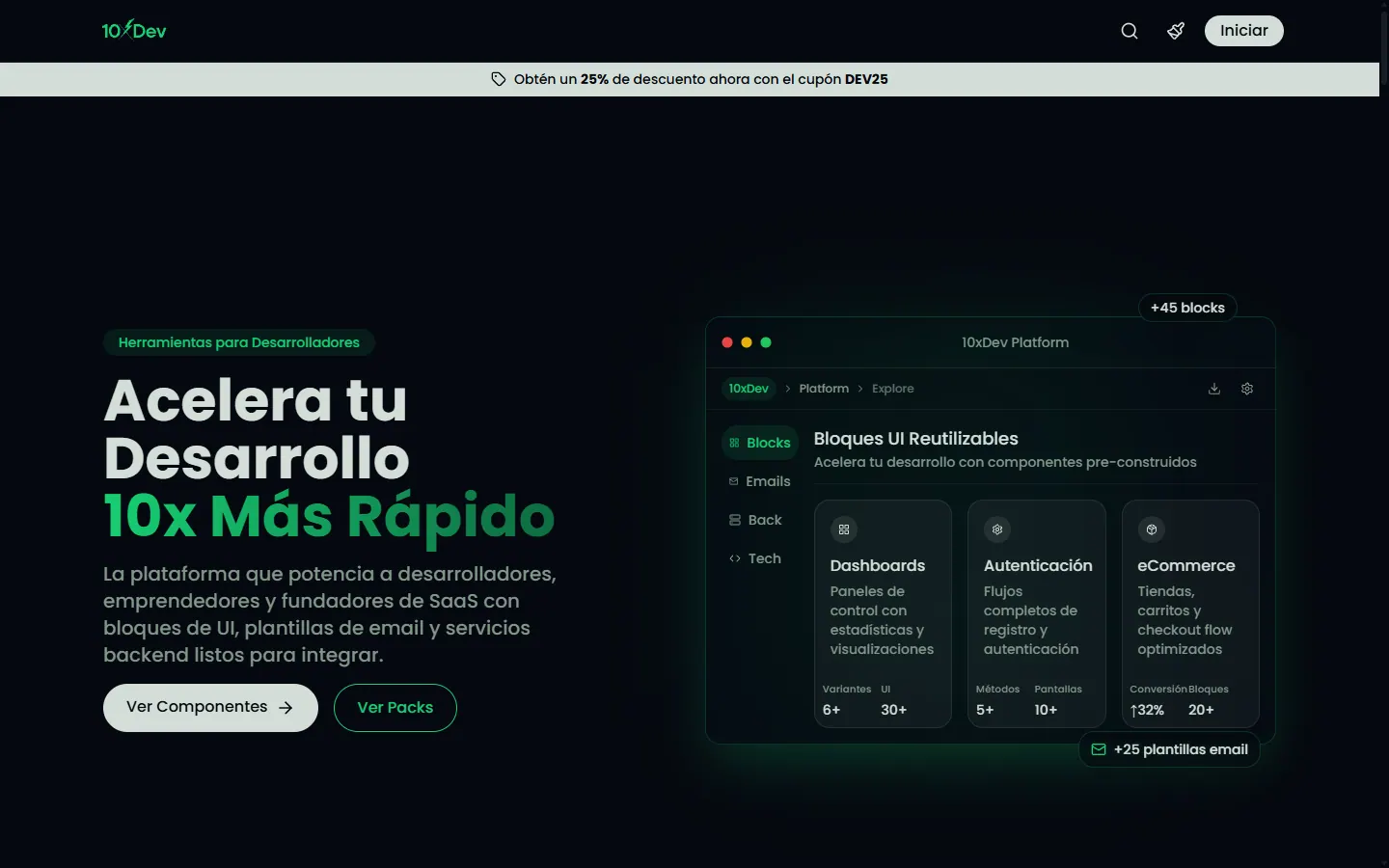Click the Iniciar button
Image resolution: width=1389 pixels, height=868 pixels.
[1244, 31]
